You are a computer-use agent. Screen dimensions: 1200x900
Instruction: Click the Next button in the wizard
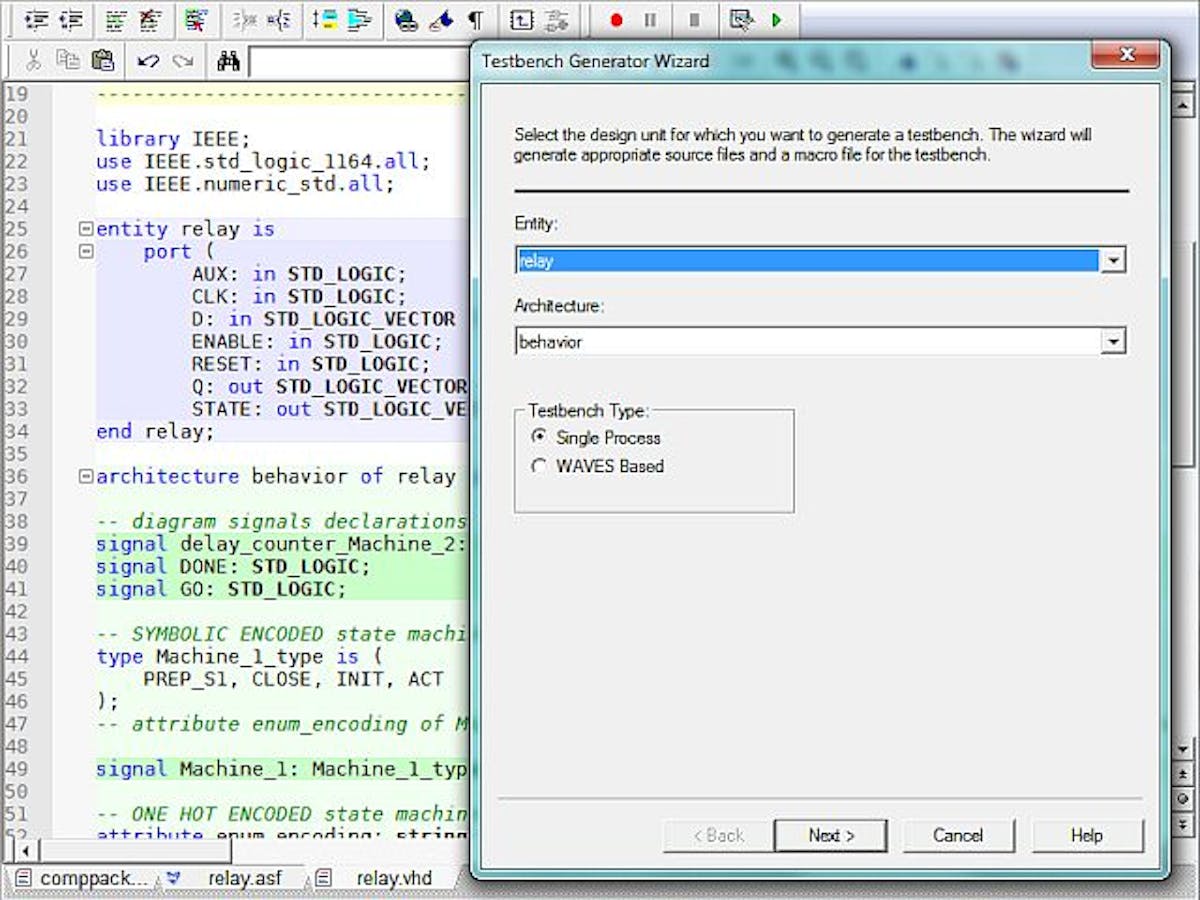click(830, 835)
